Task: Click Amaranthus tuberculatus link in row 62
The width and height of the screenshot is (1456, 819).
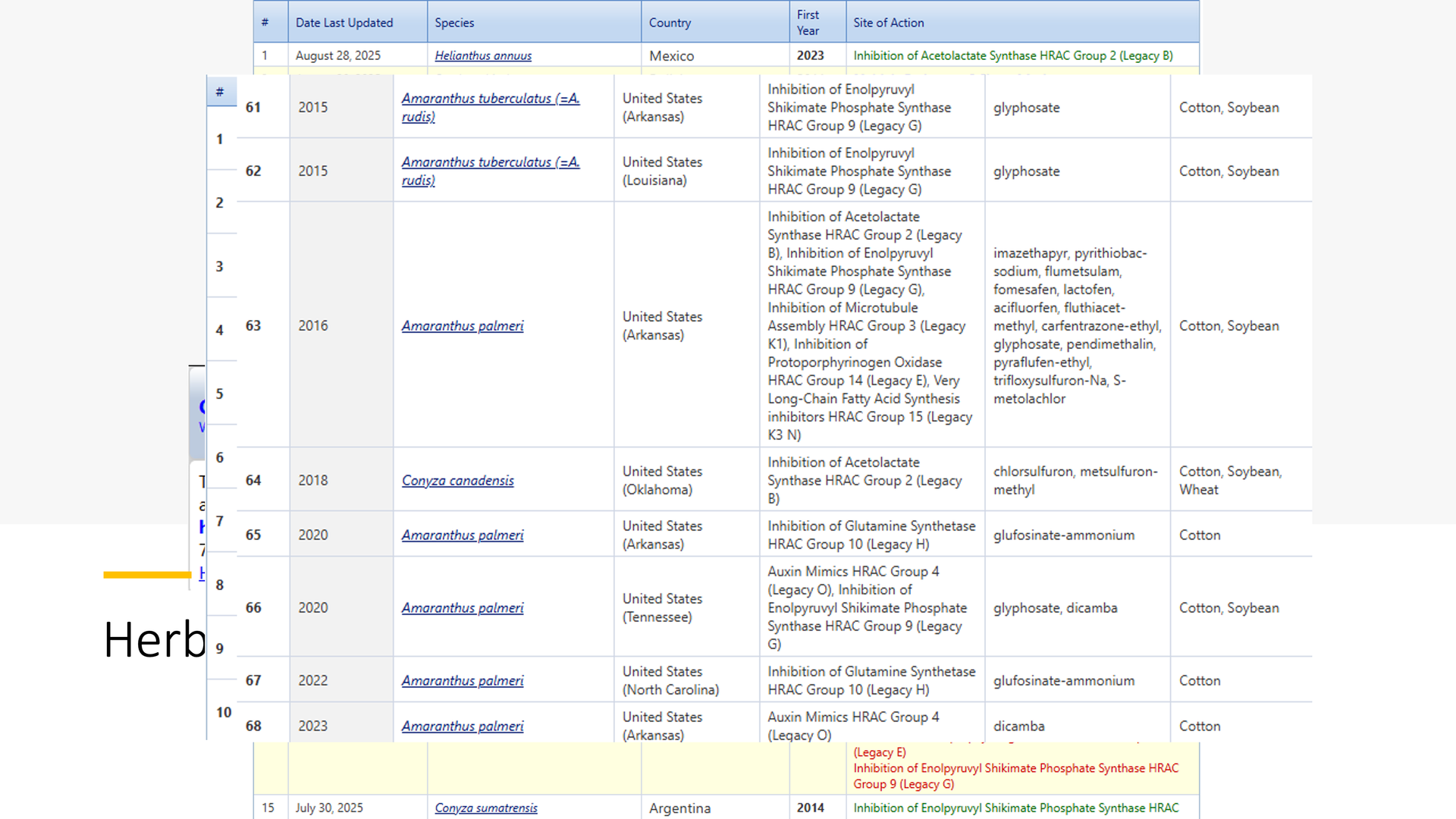Action: 490,162
